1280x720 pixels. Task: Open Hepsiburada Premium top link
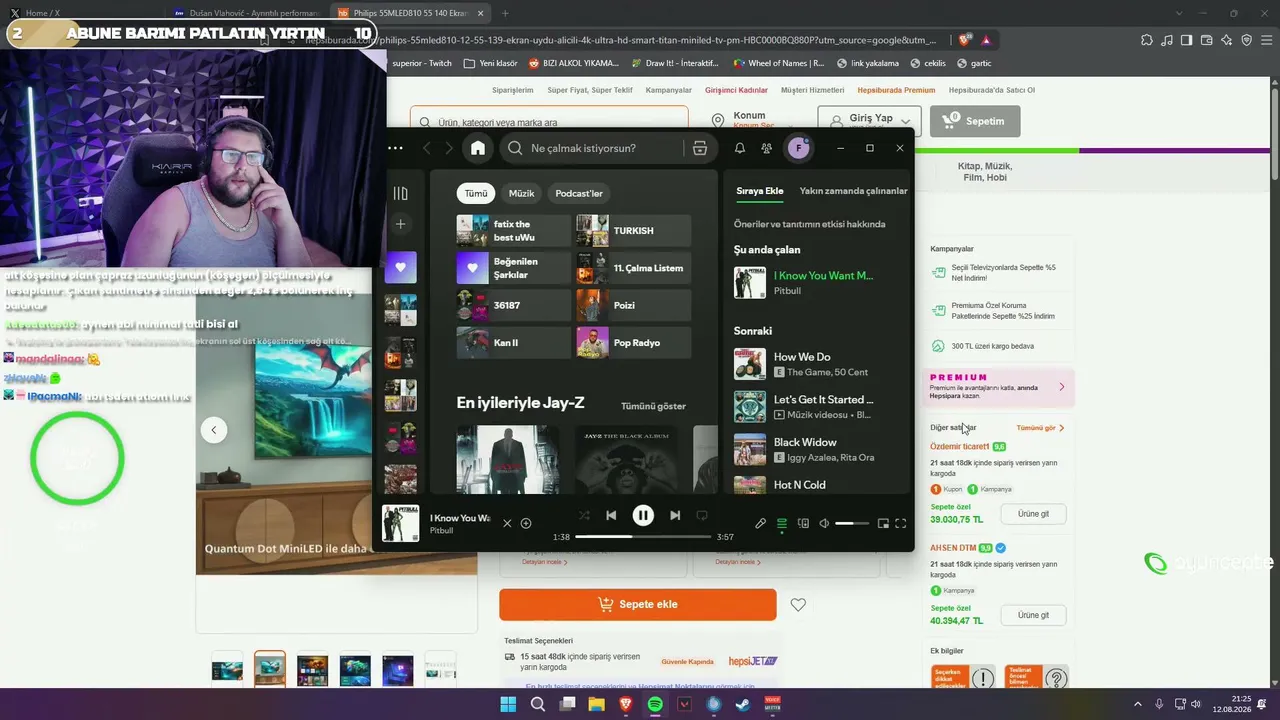[896, 90]
